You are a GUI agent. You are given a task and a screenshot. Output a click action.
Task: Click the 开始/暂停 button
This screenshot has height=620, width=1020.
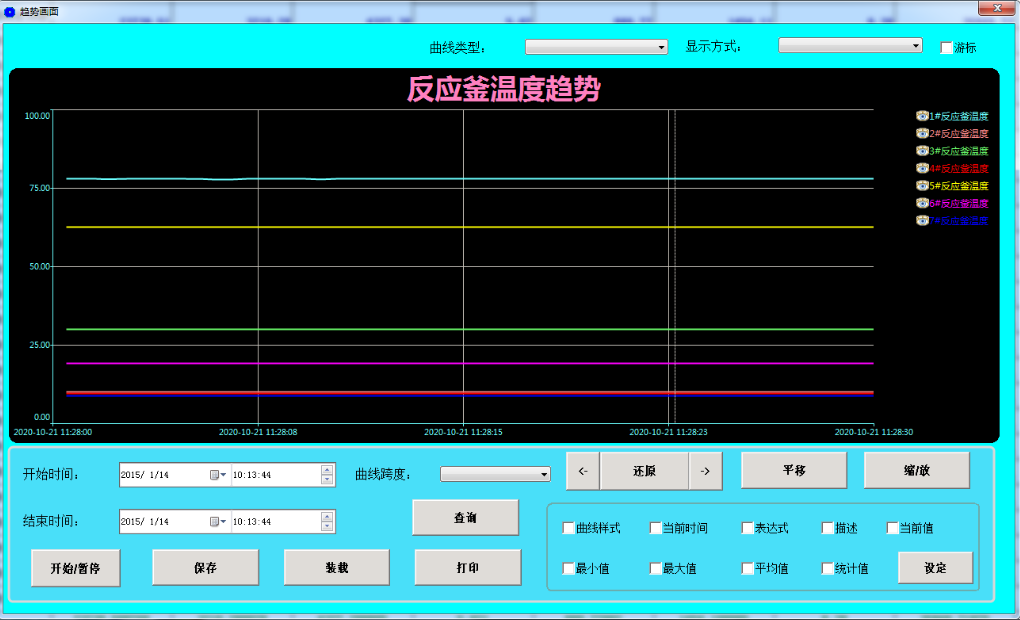[75, 568]
